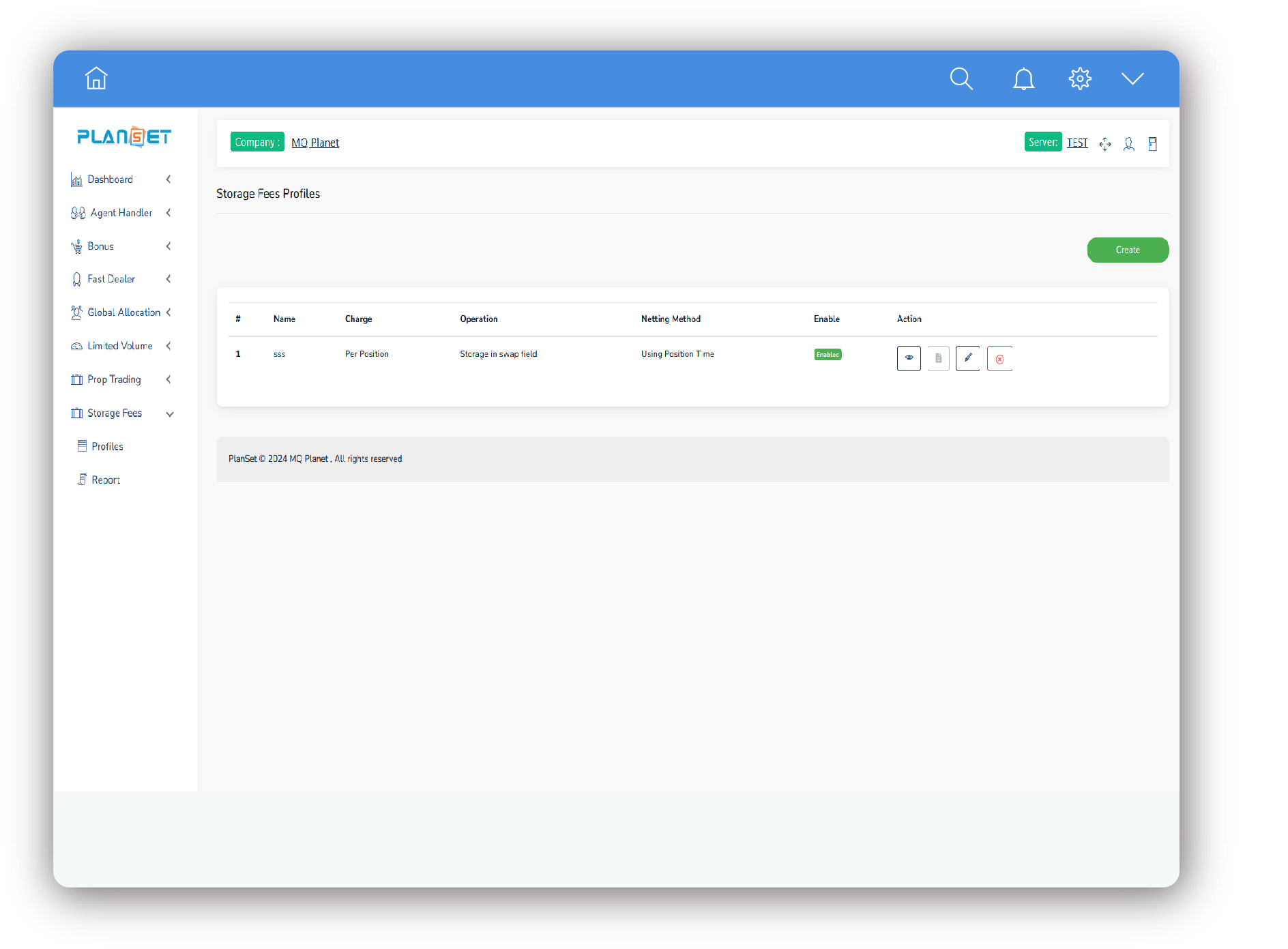Image resolution: width=1288 pixels, height=949 pixels.
Task: Open the user profile icon
Action: click(1129, 144)
